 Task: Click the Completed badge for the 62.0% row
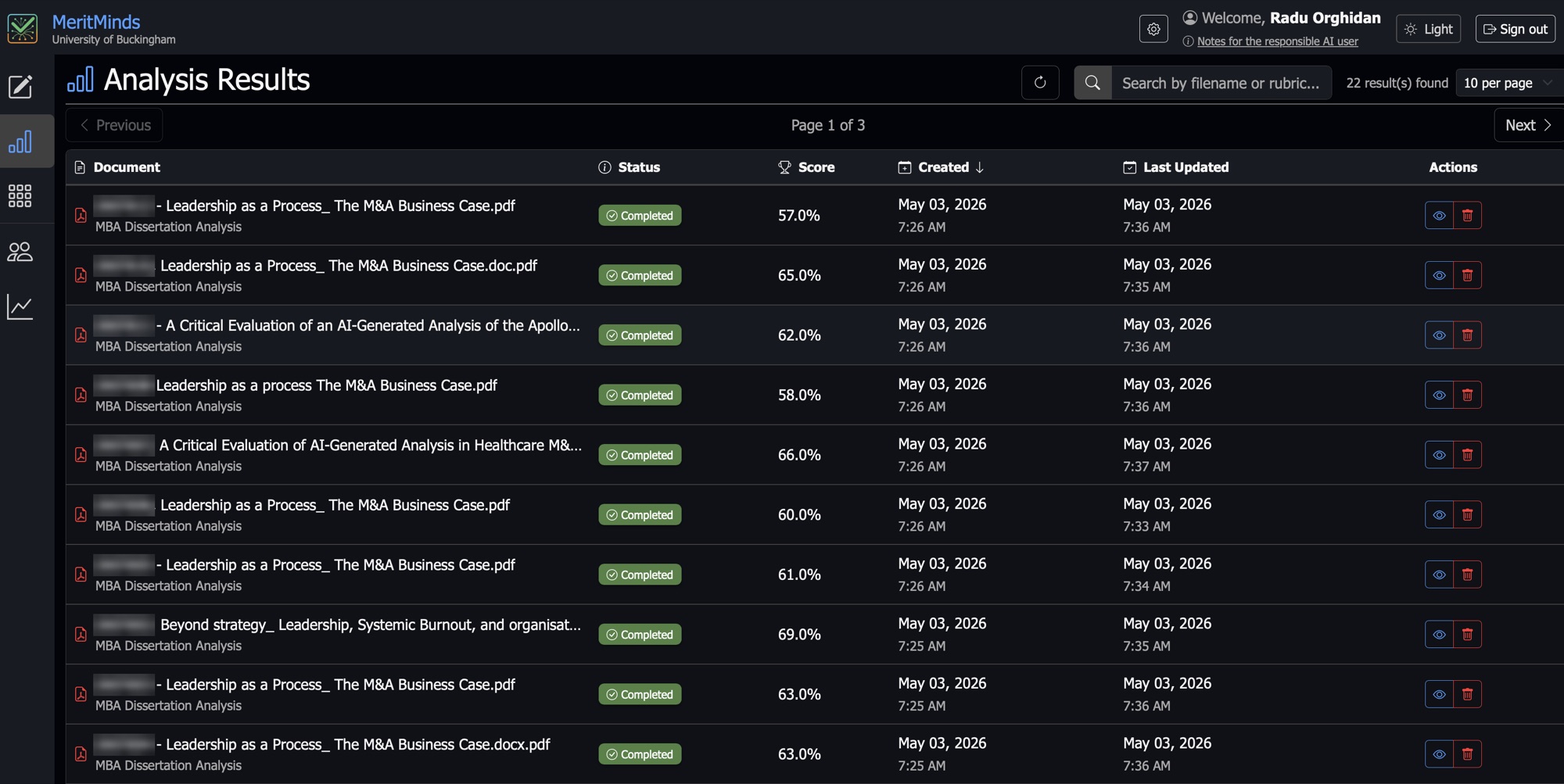click(x=640, y=335)
